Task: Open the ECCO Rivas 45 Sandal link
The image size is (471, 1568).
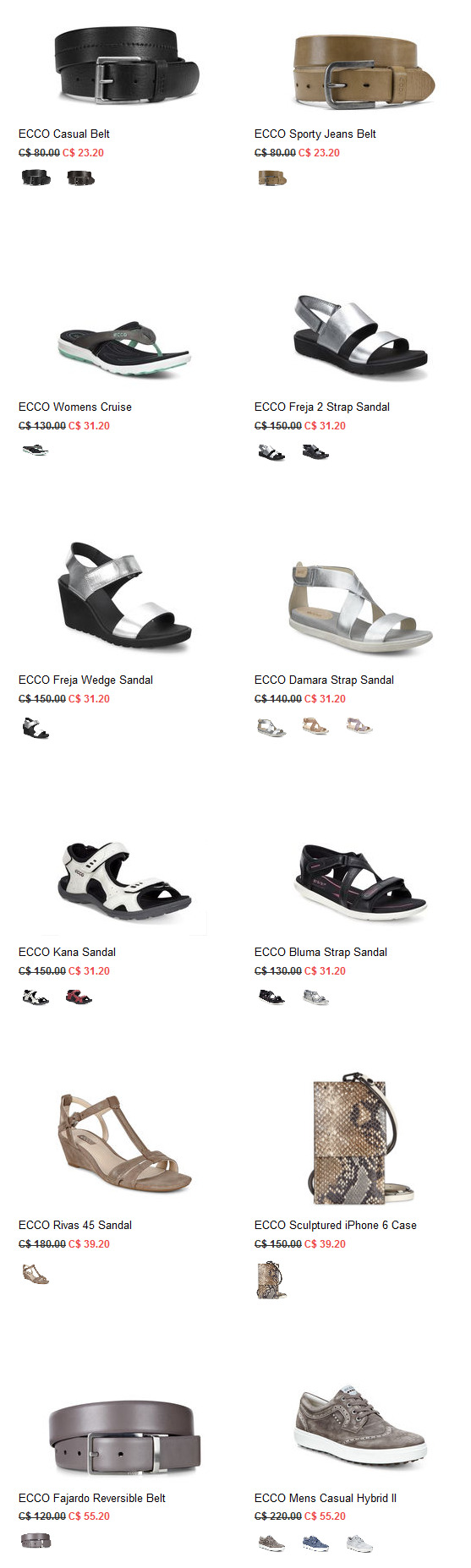Action: pyautogui.click(x=75, y=1225)
